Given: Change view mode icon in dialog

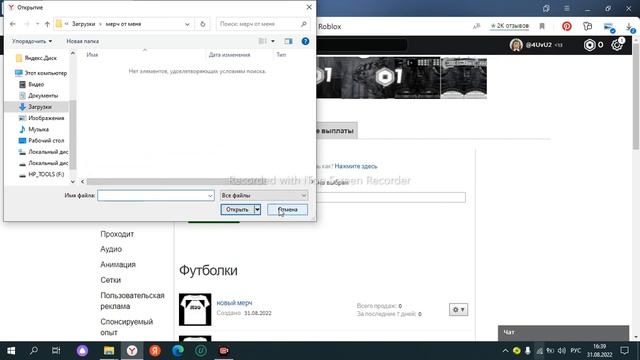Looking at the screenshot, I should tap(262, 41).
